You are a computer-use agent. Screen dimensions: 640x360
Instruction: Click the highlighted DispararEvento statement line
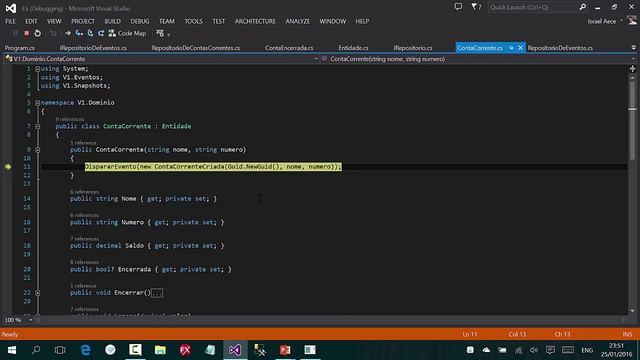(x=213, y=167)
